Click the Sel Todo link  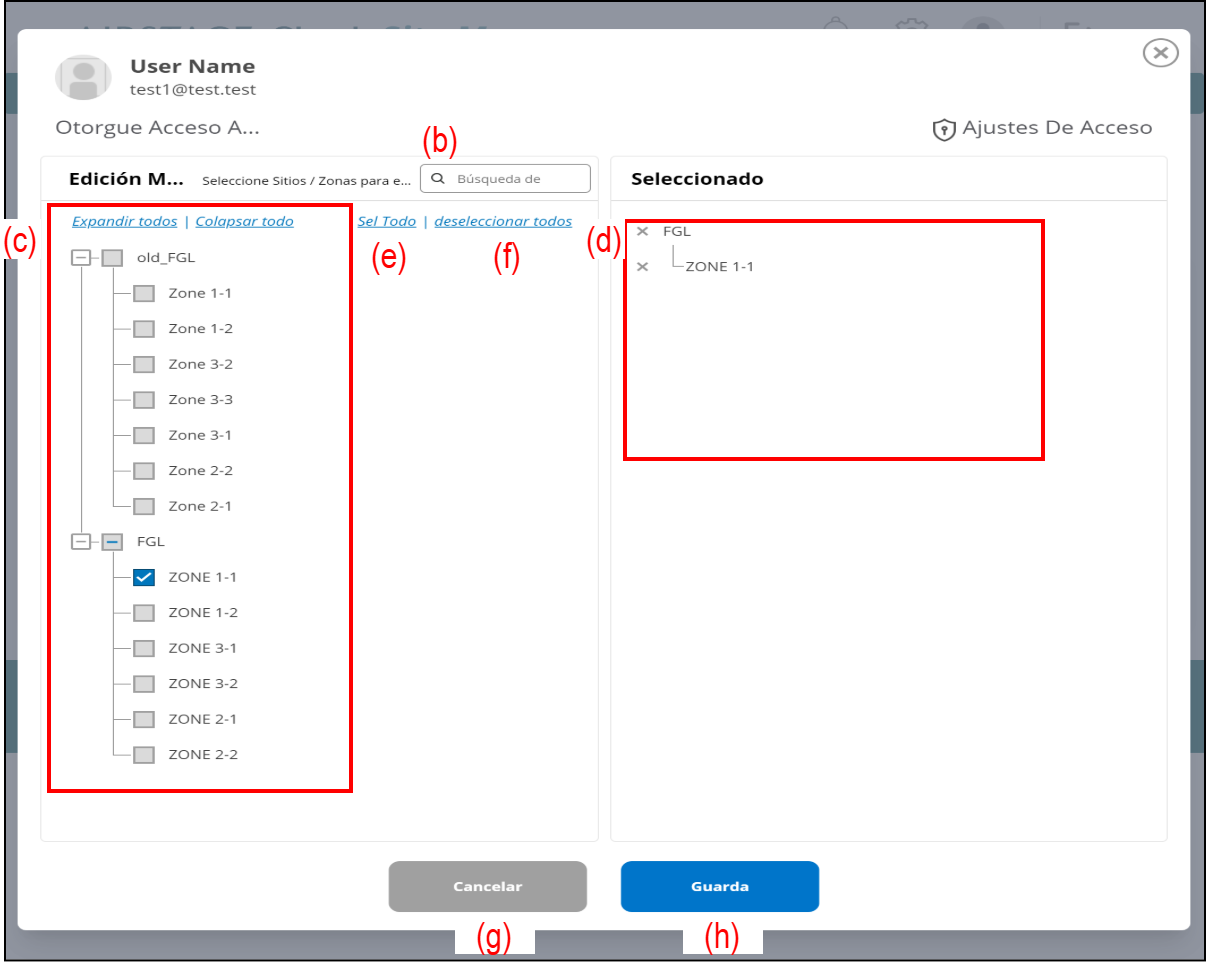[x=387, y=222]
